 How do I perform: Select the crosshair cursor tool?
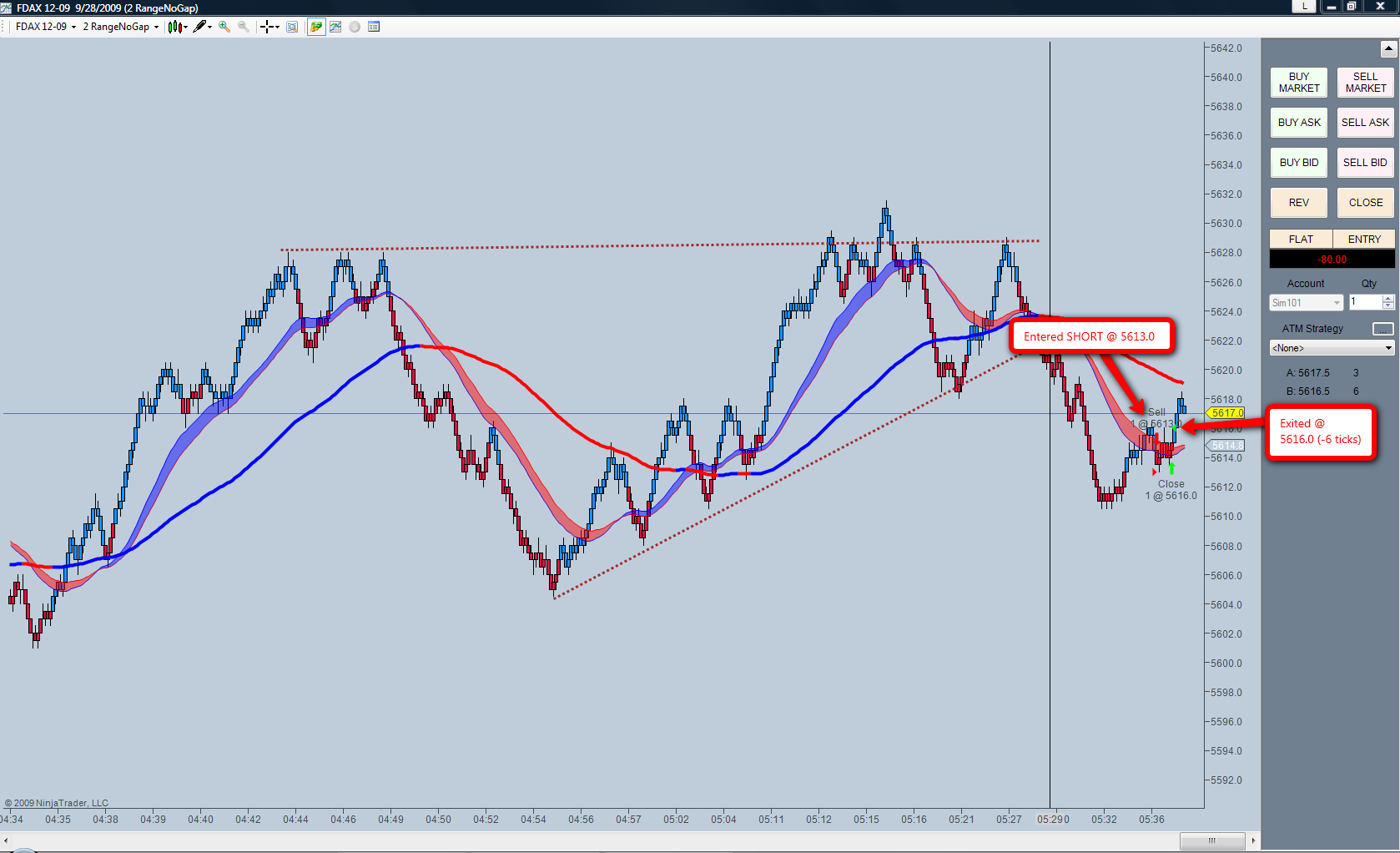tap(267, 27)
